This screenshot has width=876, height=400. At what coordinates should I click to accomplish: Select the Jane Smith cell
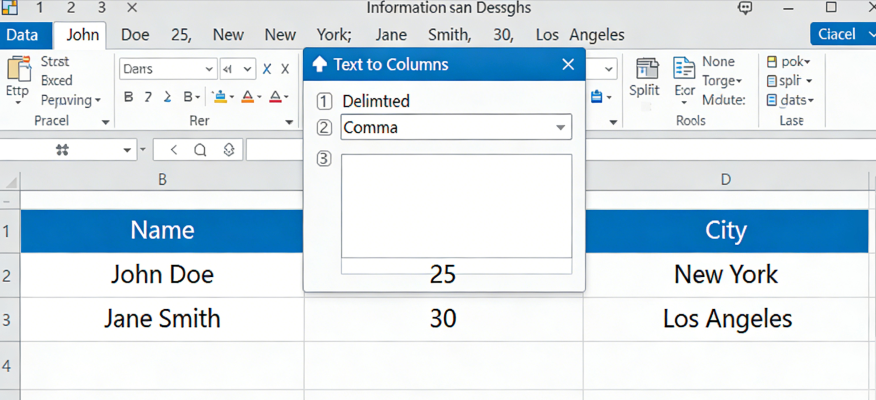point(163,319)
